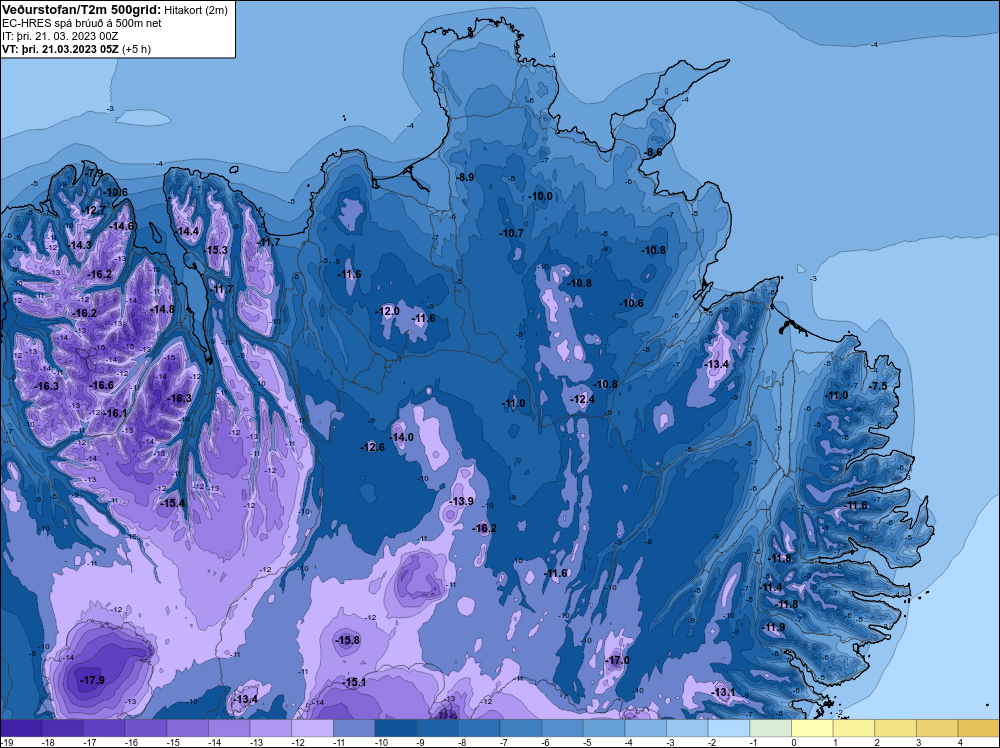Click the -11.4 temperature label
Screen dimensions: 1000x748
771,587
